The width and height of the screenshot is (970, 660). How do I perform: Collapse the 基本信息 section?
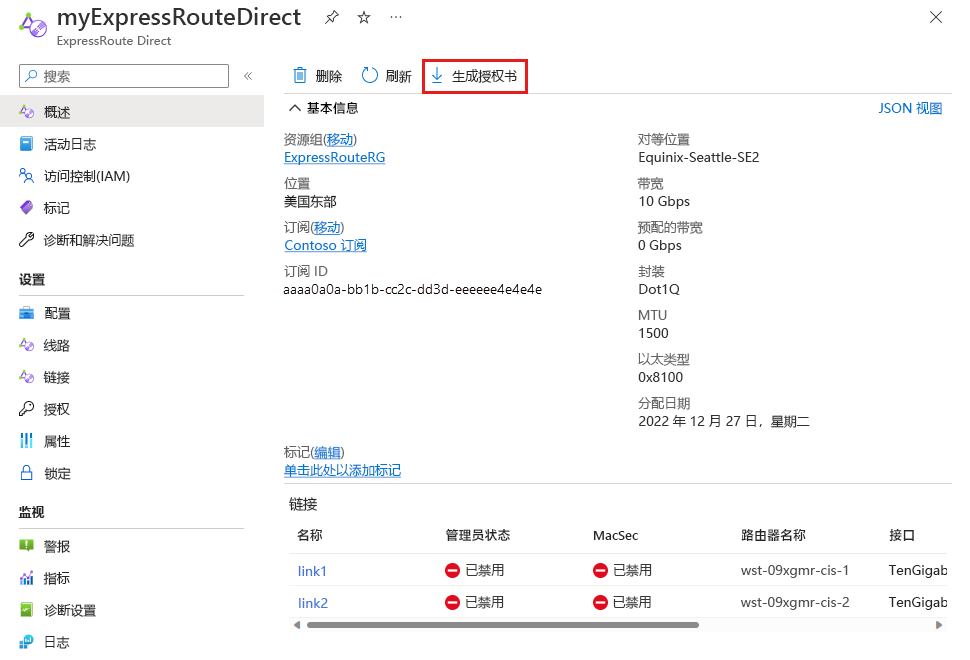[294, 108]
